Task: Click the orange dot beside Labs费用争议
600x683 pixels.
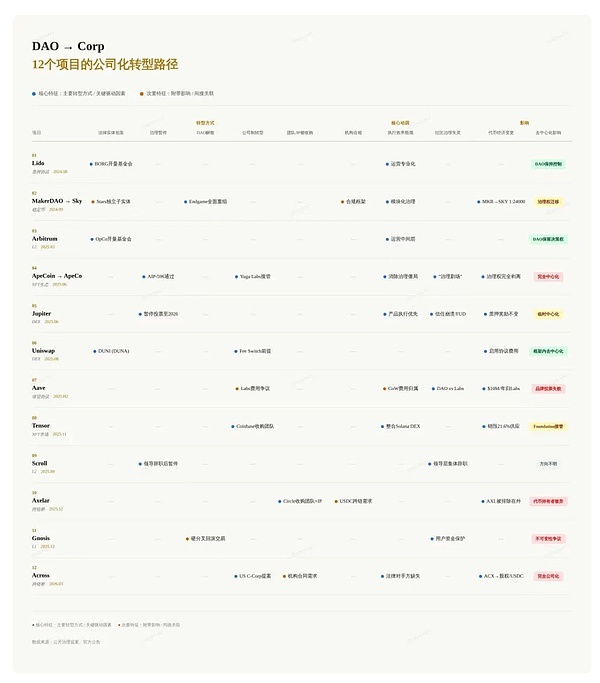Action: (237, 388)
